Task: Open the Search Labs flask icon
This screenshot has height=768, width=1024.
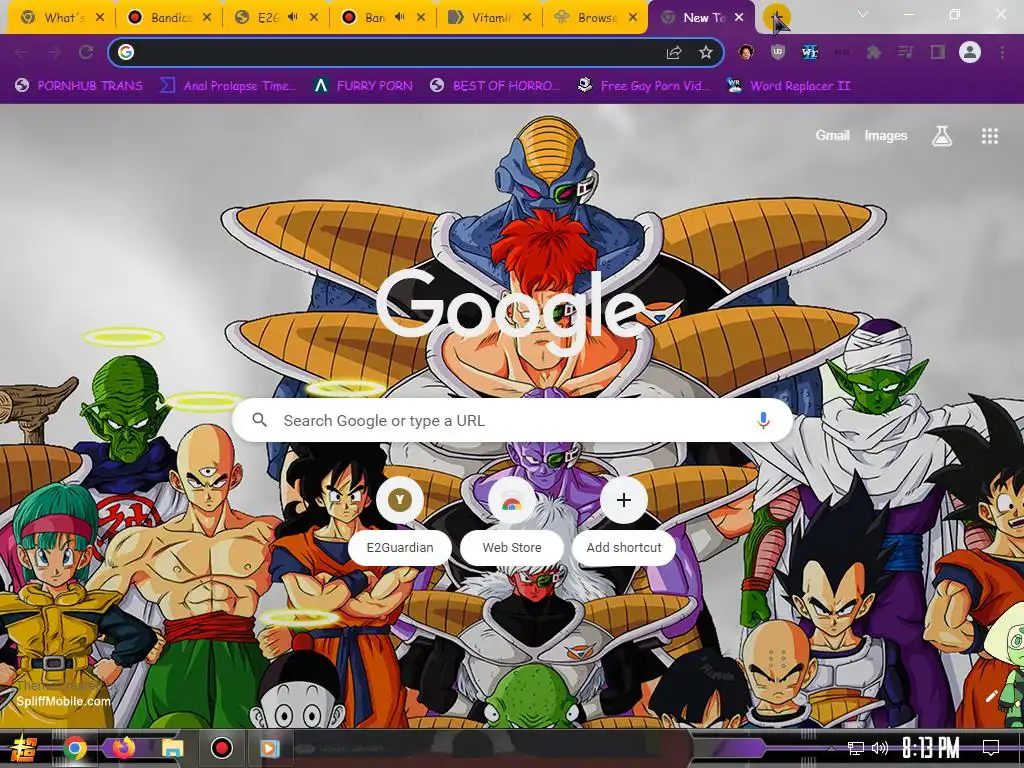Action: 942,136
